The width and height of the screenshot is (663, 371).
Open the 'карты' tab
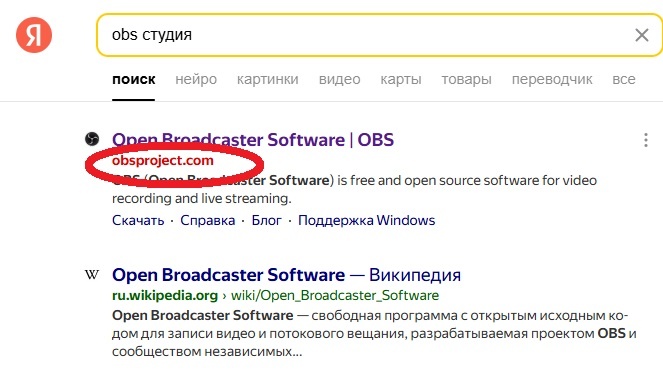[401, 80]
